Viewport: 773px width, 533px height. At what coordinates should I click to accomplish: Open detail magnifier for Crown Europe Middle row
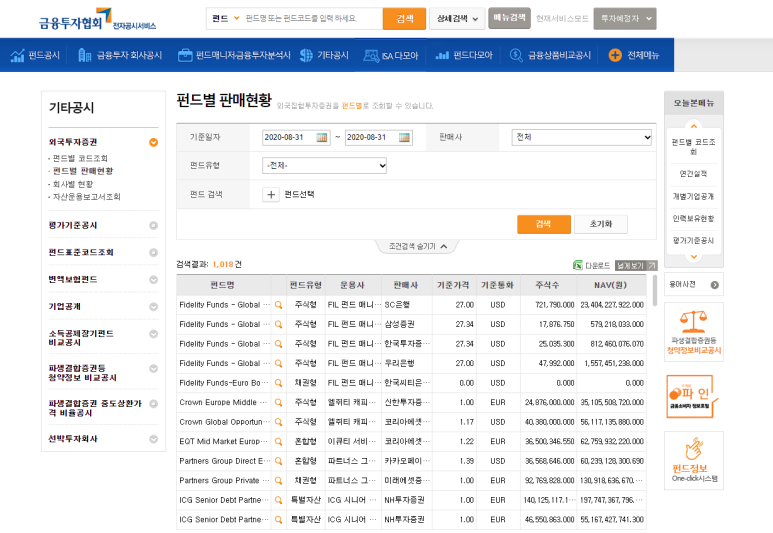coord(279,403)
